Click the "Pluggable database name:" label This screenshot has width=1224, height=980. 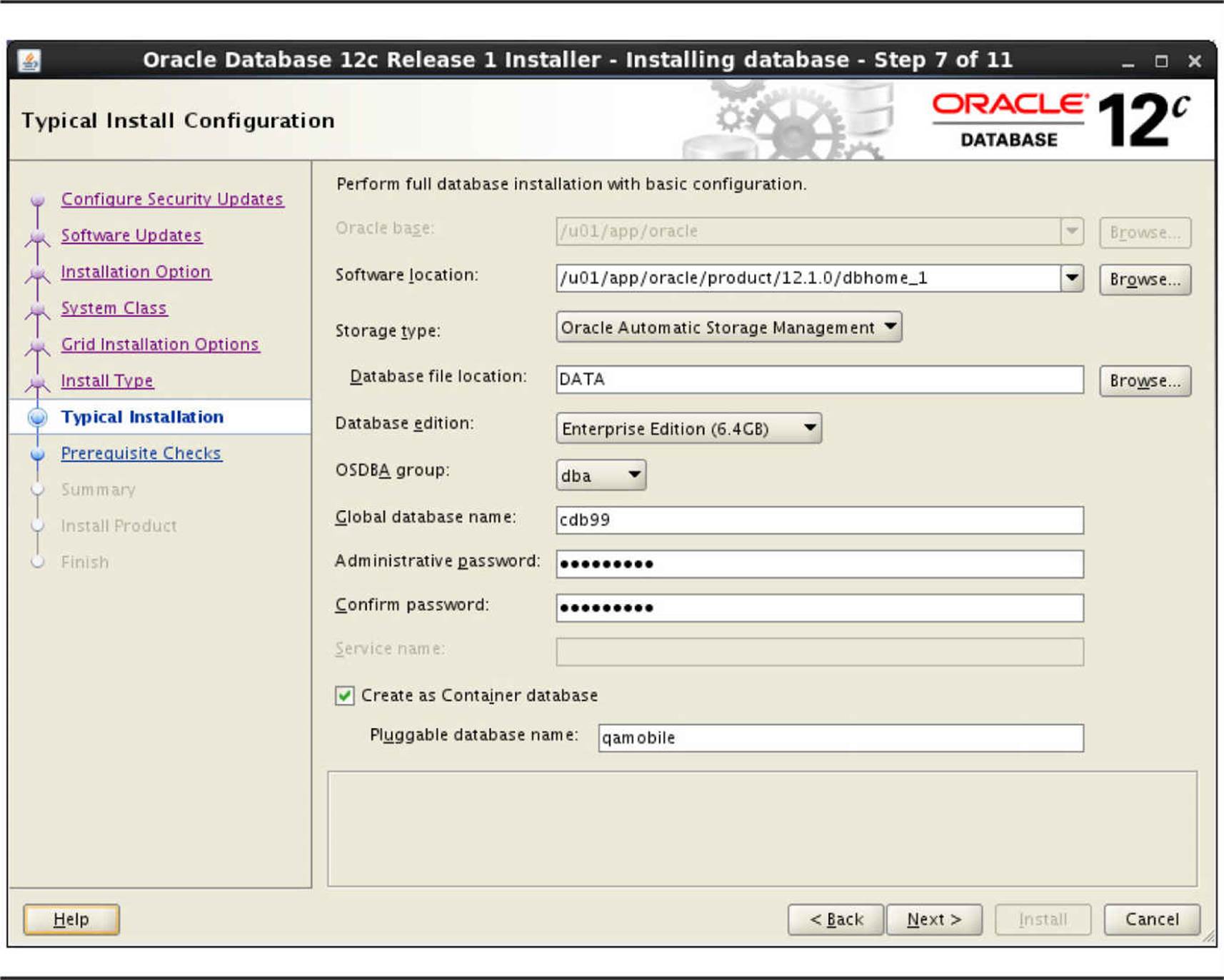click(473, 735)
